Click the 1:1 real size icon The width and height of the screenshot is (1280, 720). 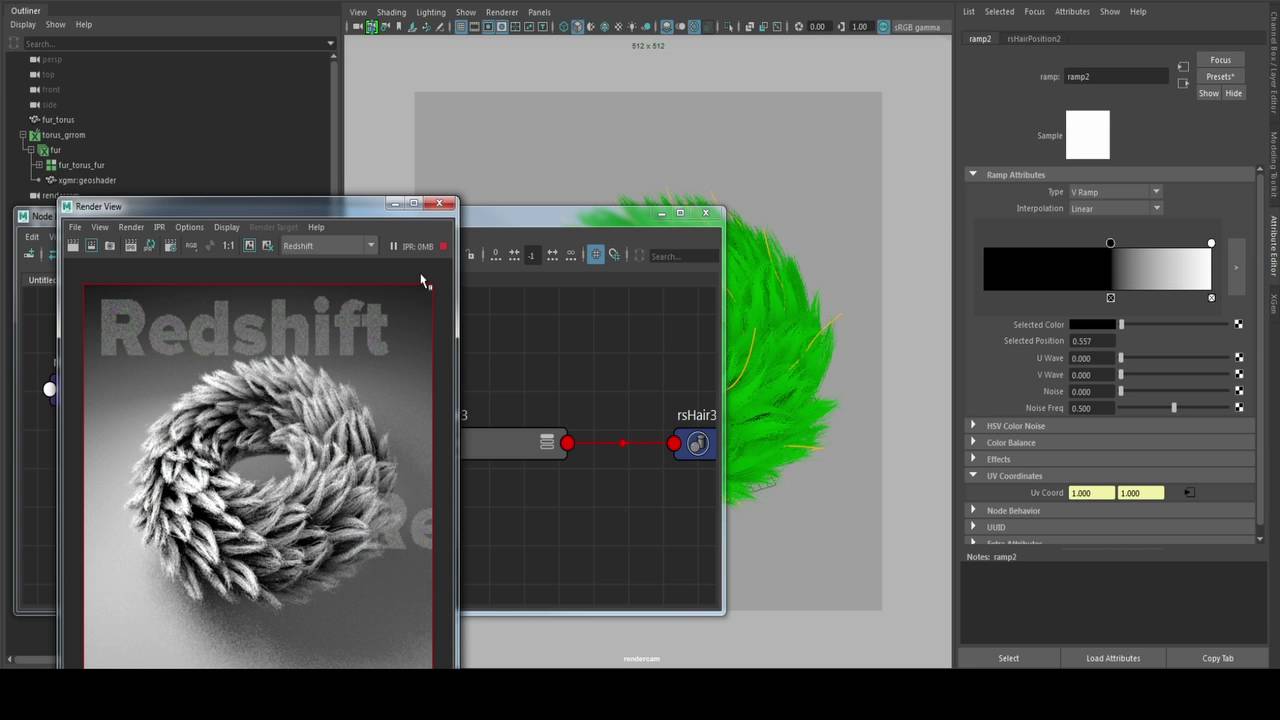tap(228, 246)
